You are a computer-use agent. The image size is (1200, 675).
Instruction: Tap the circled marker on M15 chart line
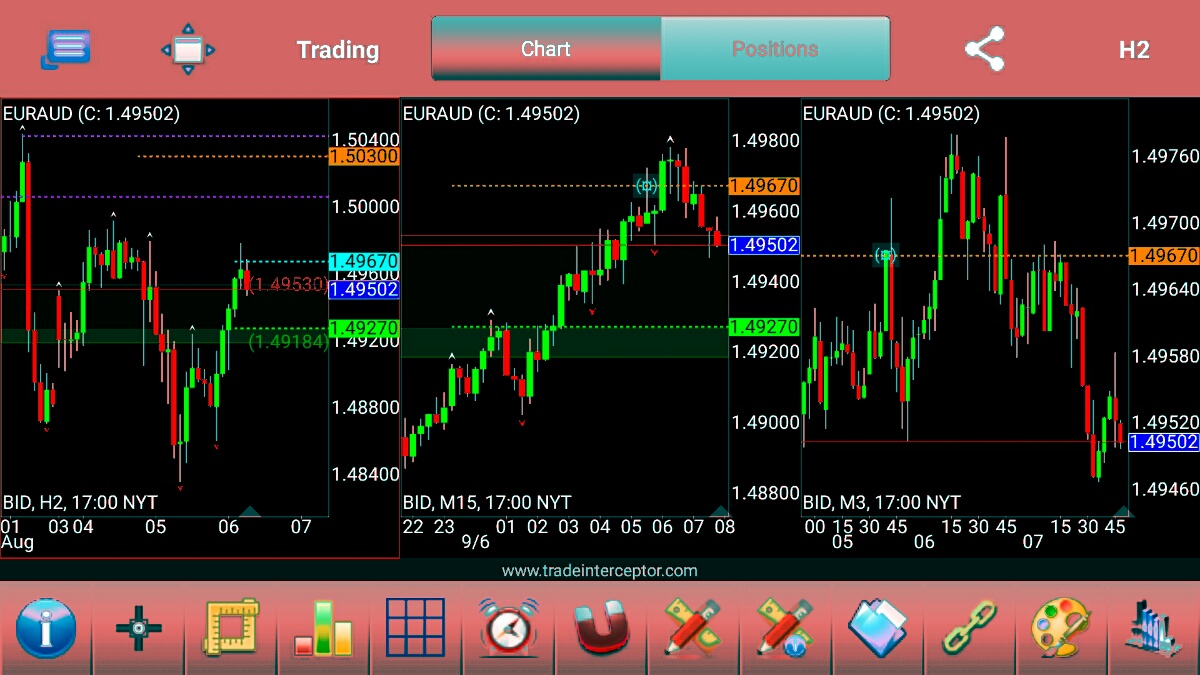[x=647, y=185]
